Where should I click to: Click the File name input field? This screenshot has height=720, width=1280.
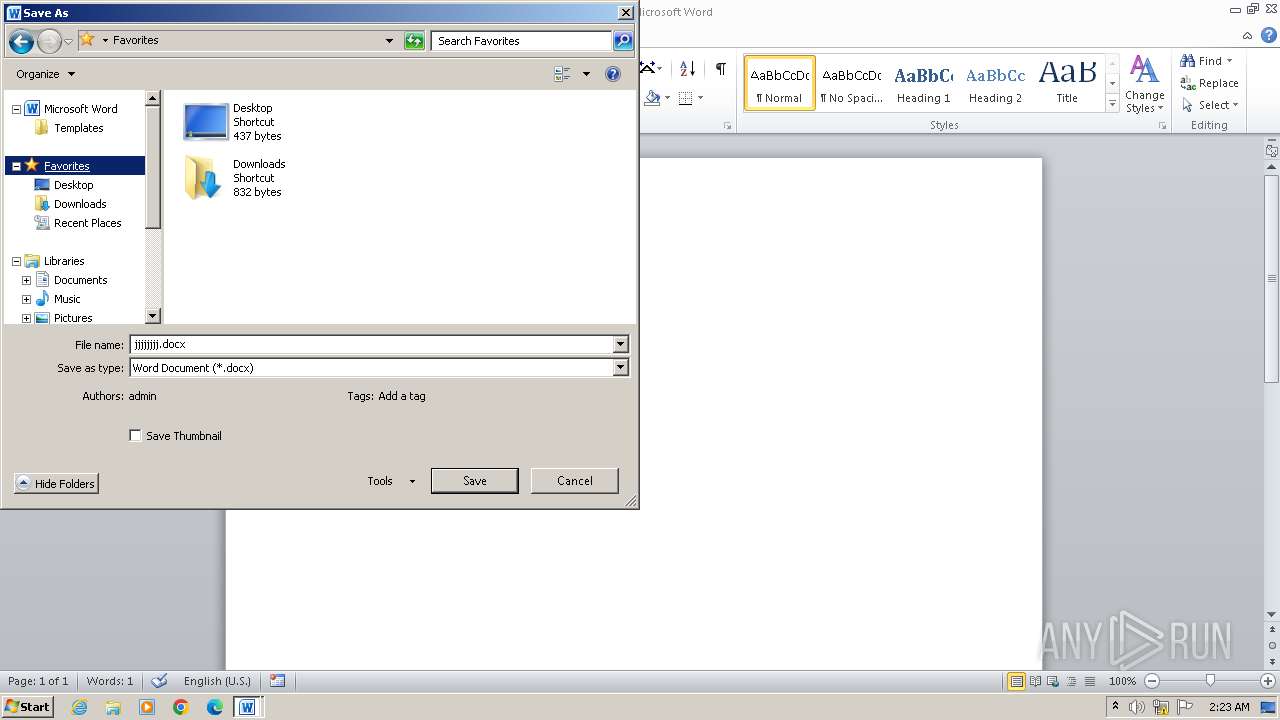pos(371,344)
